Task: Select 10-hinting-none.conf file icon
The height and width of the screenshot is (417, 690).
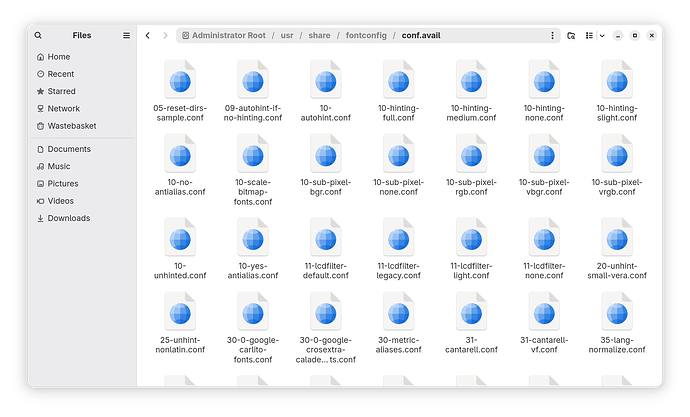Action: point(544,80)
